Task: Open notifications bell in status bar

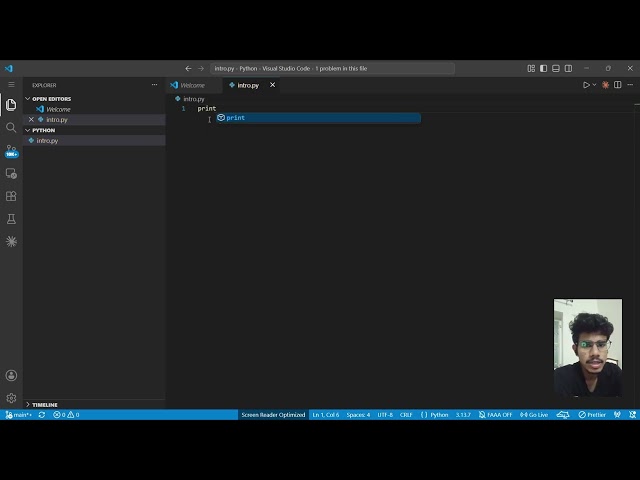Action: tap(632, 415)
